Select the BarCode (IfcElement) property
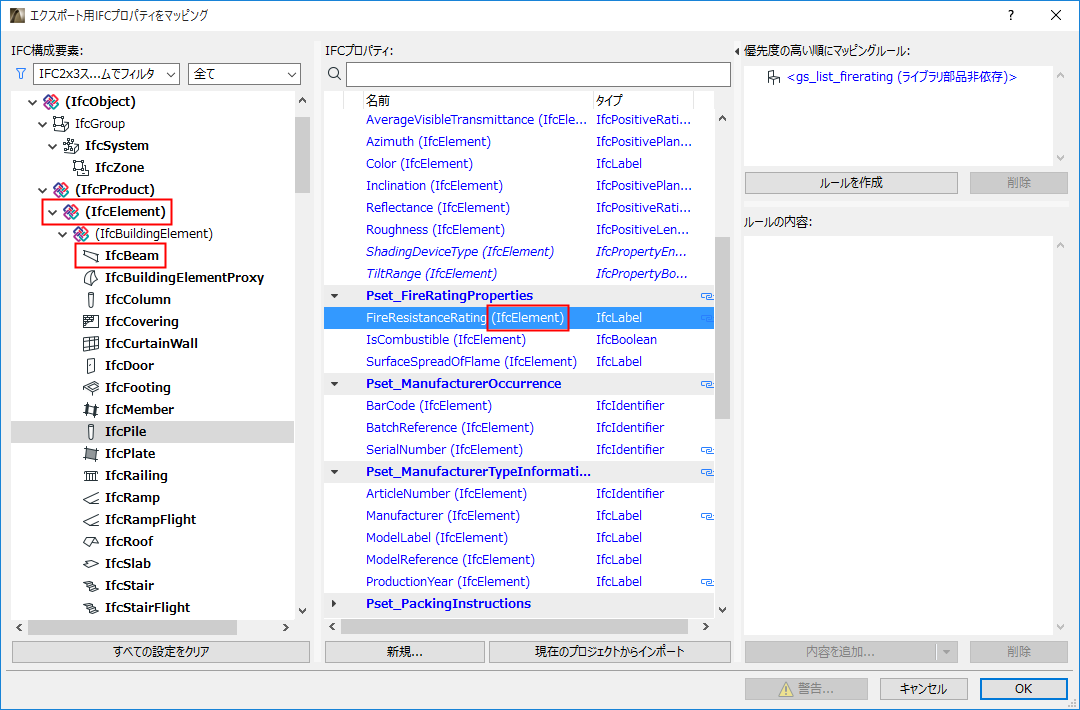 [x=519, y=406]
